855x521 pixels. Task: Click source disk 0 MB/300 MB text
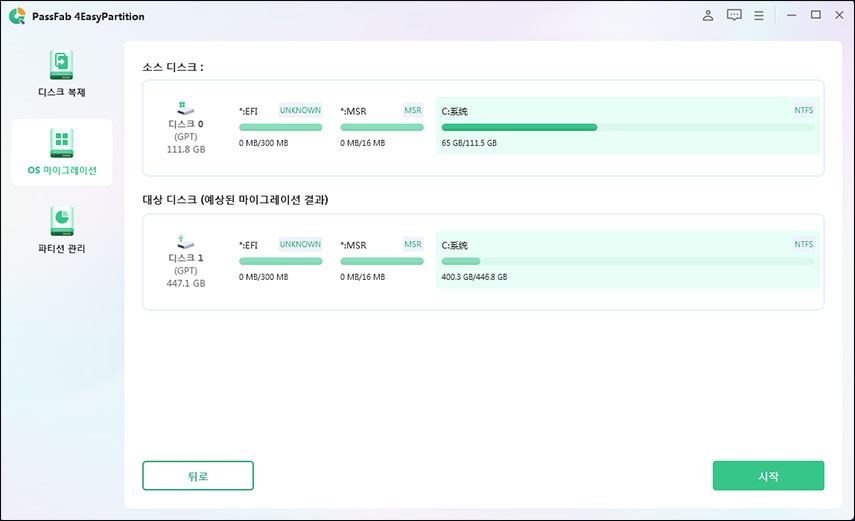(x=263, y=143)
